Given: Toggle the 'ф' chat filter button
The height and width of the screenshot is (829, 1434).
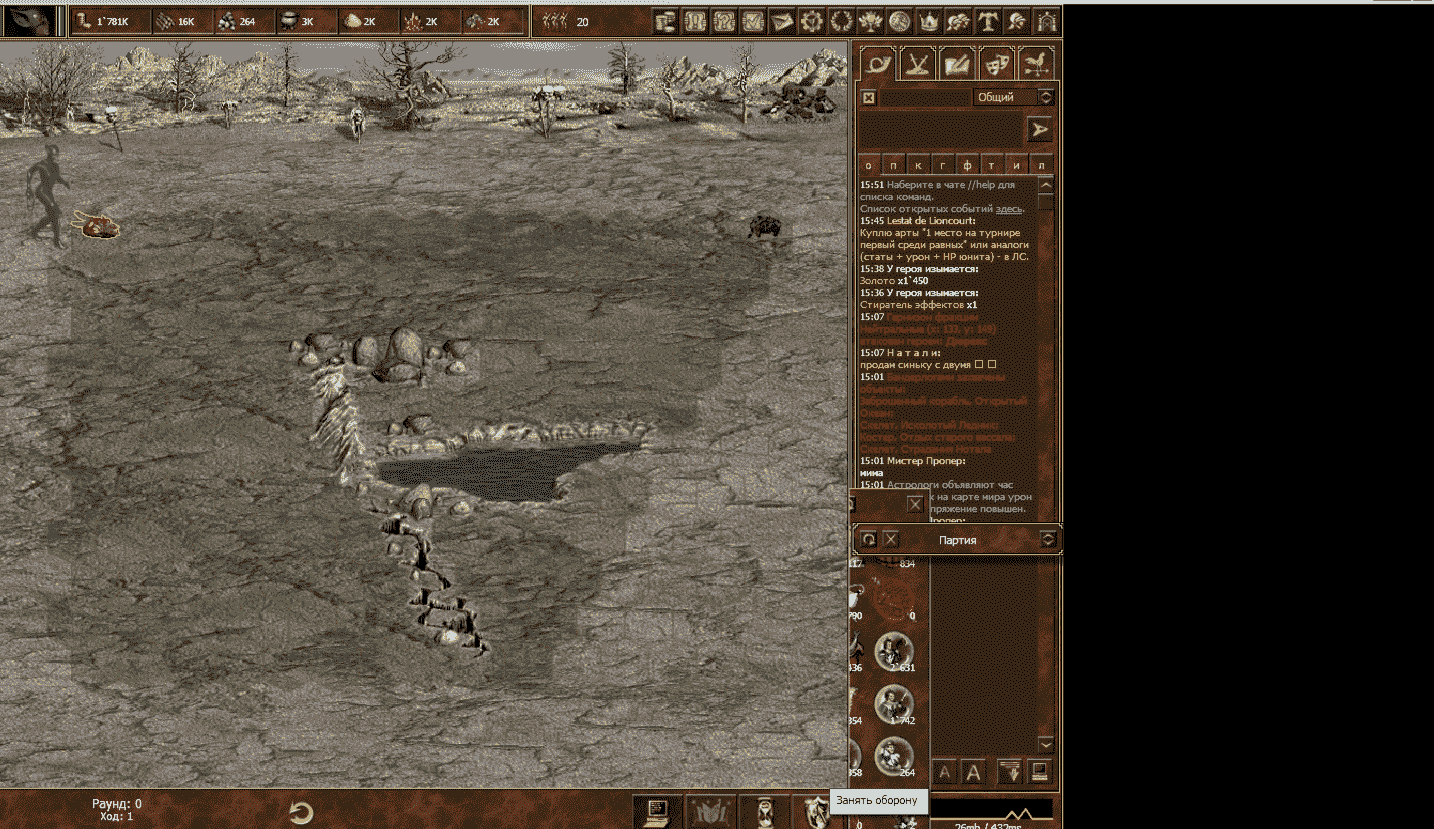Looking at the screenshot, I should [x=967, y=166].
